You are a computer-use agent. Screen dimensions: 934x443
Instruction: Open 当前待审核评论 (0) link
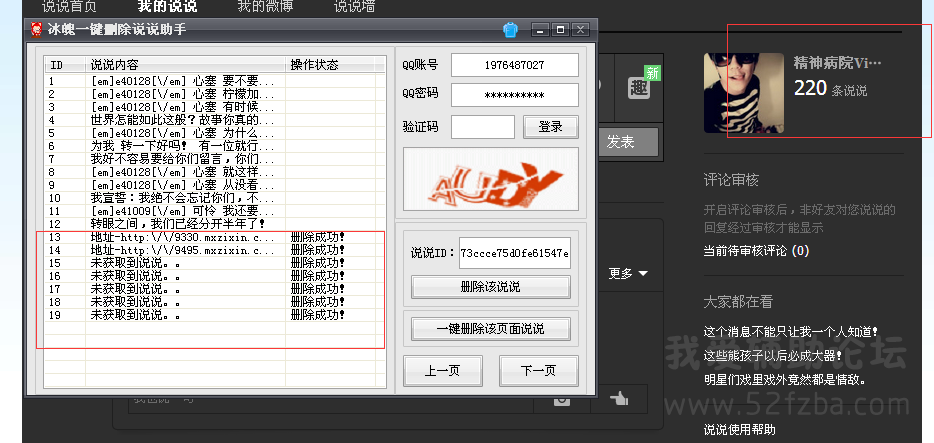pos(756,251)
